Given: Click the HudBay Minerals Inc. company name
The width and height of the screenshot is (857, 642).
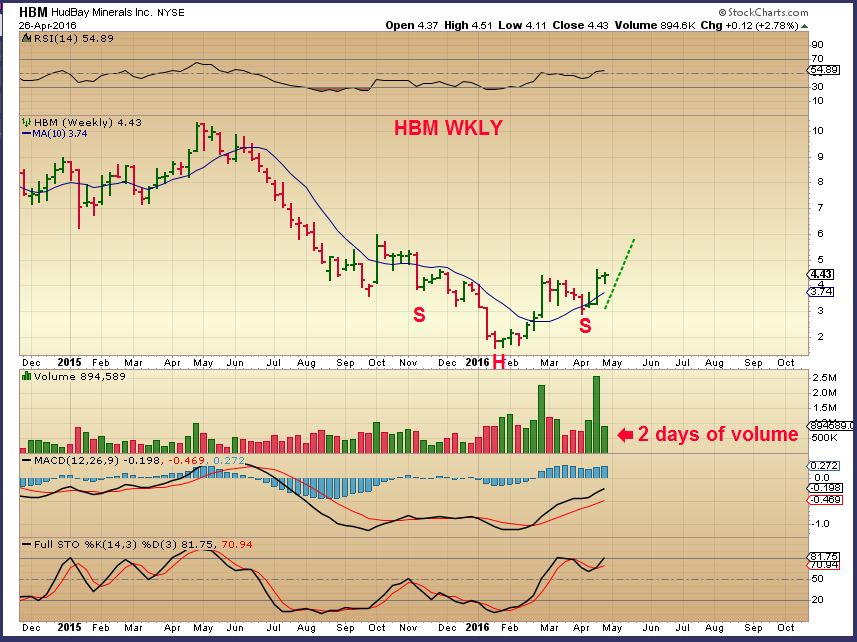Looking at the screenshot, I should [102, 12].
